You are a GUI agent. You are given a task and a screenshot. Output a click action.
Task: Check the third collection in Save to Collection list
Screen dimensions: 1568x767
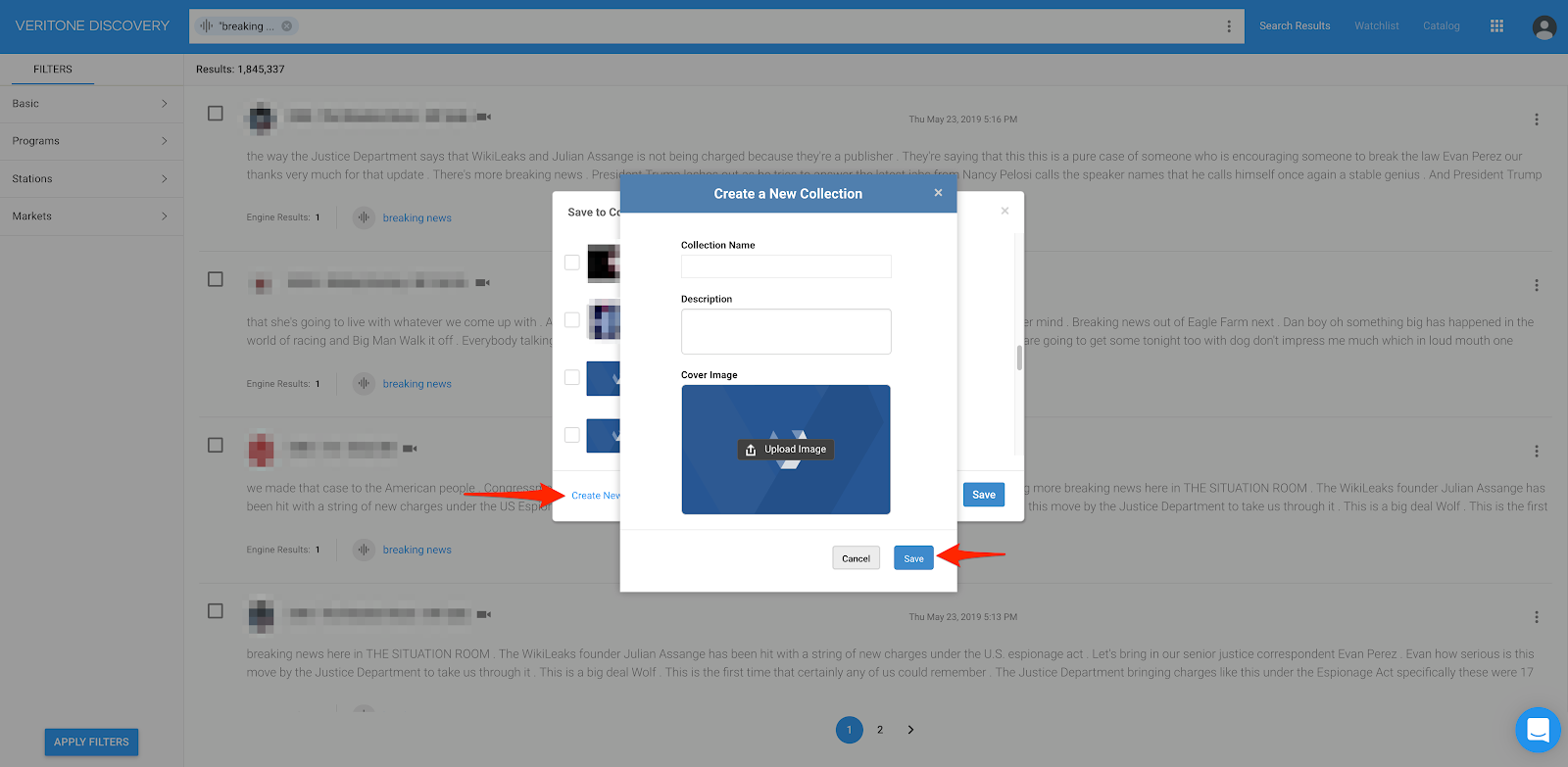[572, 377]
